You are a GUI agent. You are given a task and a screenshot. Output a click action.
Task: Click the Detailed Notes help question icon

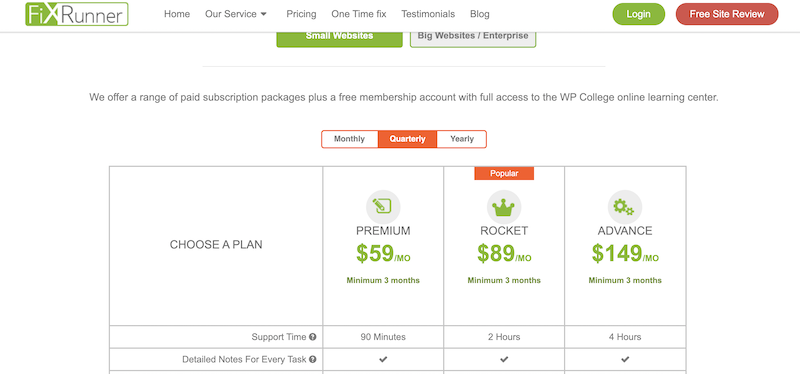click(x=313, y=359)
